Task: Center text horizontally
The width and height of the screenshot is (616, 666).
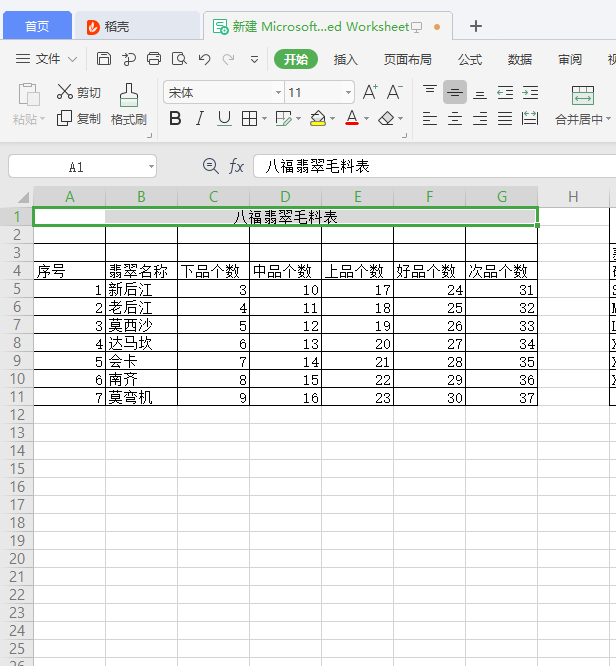Action: (x=455, y=119)
